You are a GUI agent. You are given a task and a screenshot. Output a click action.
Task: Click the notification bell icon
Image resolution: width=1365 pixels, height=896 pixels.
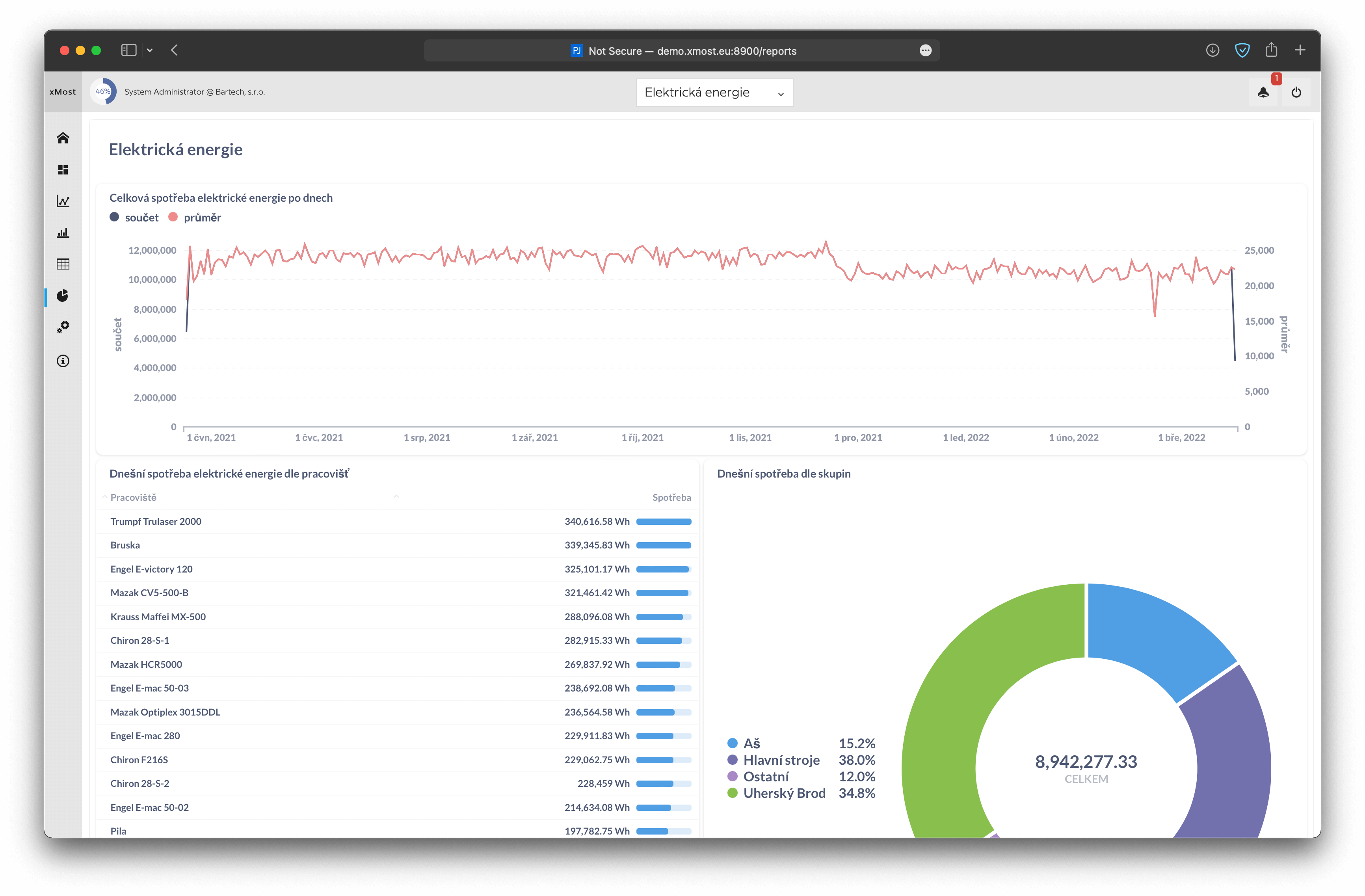tap(1263, 92)
